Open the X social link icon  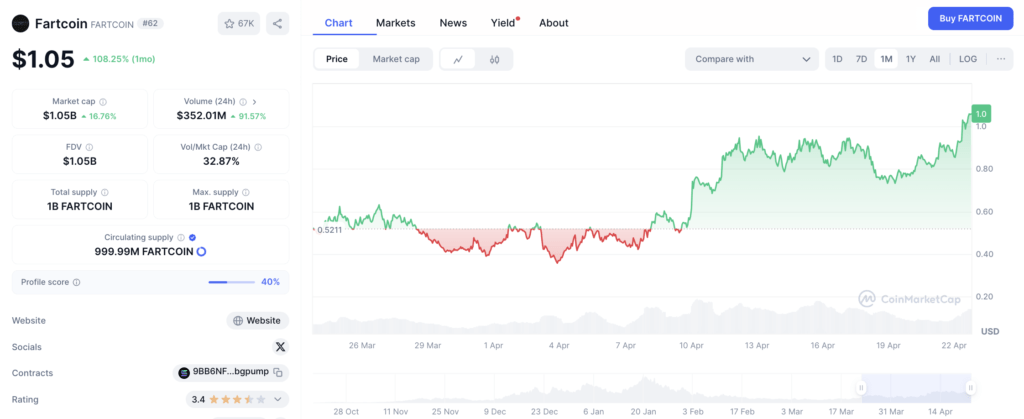tap(280, 347)
